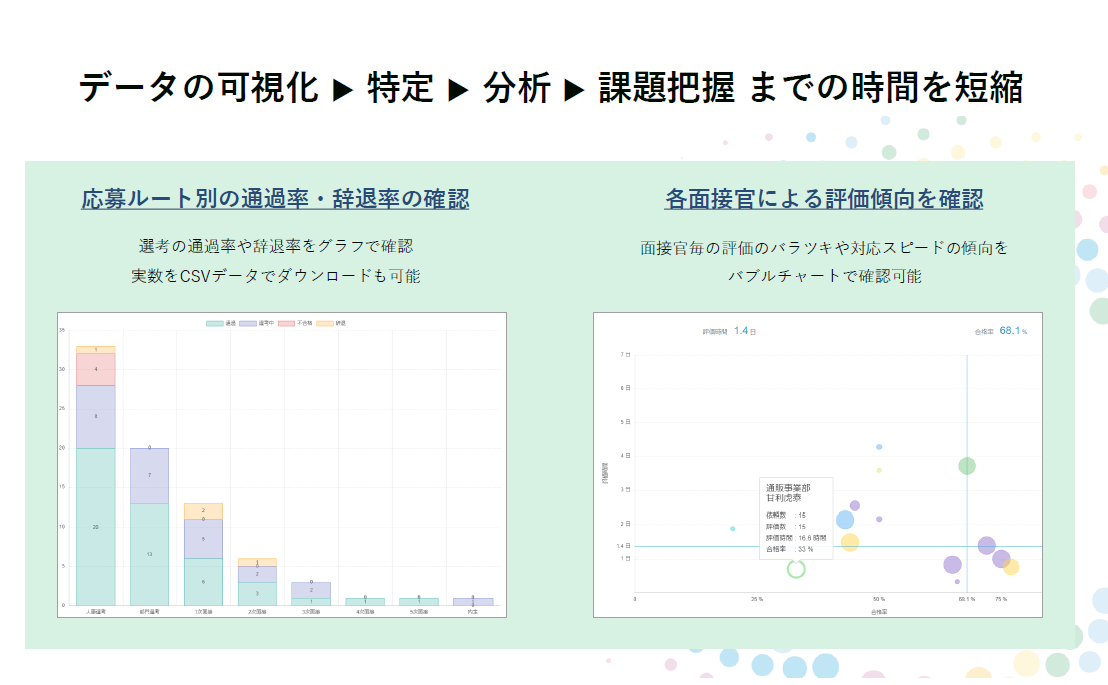
Task: Open the 応募ルート別の通過率・辞退率の確認 heading link
Action: pos(275,199)
